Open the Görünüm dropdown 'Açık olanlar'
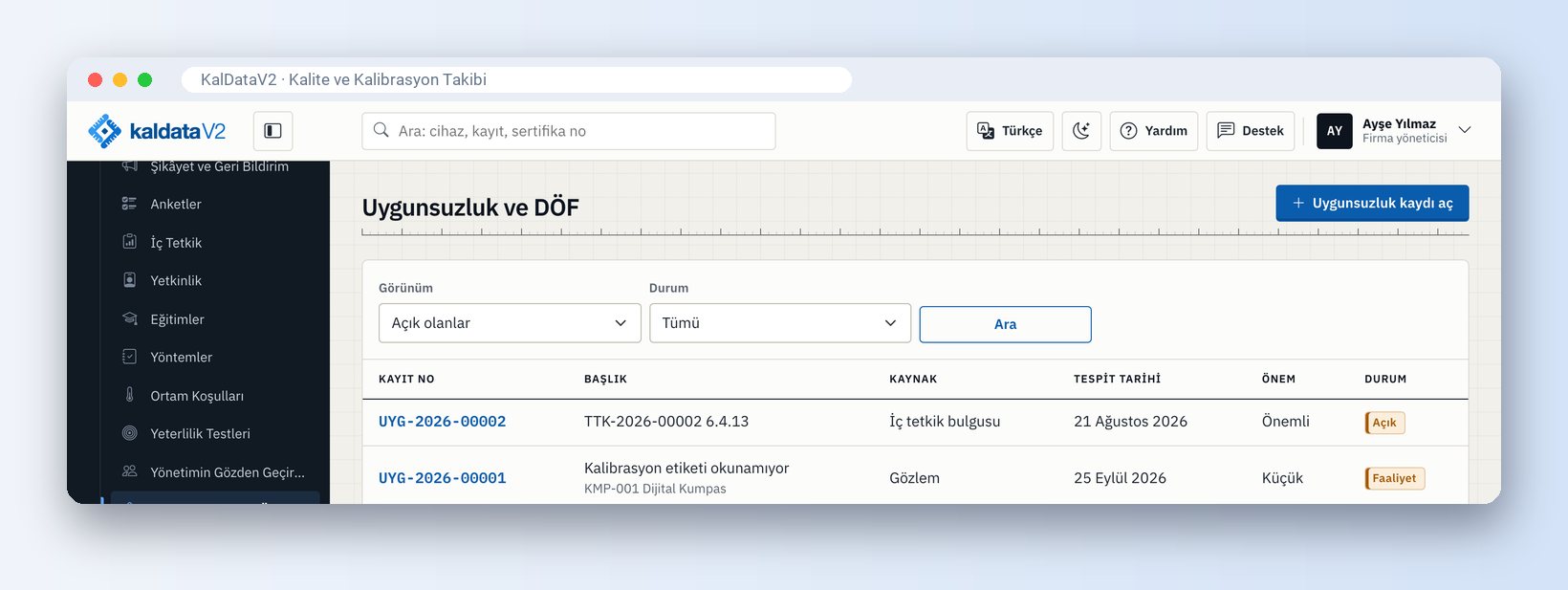Screen dimensions: 1568x590 [x=510, y=323]
